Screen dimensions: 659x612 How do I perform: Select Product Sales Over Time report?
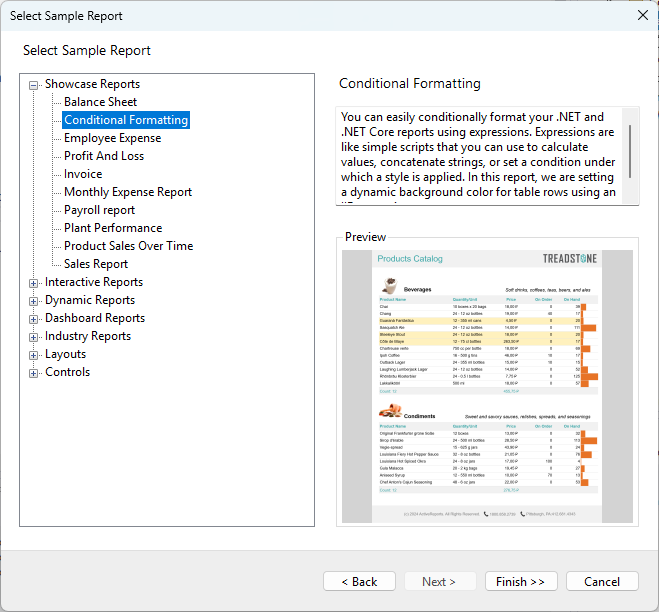coord(128,246)
